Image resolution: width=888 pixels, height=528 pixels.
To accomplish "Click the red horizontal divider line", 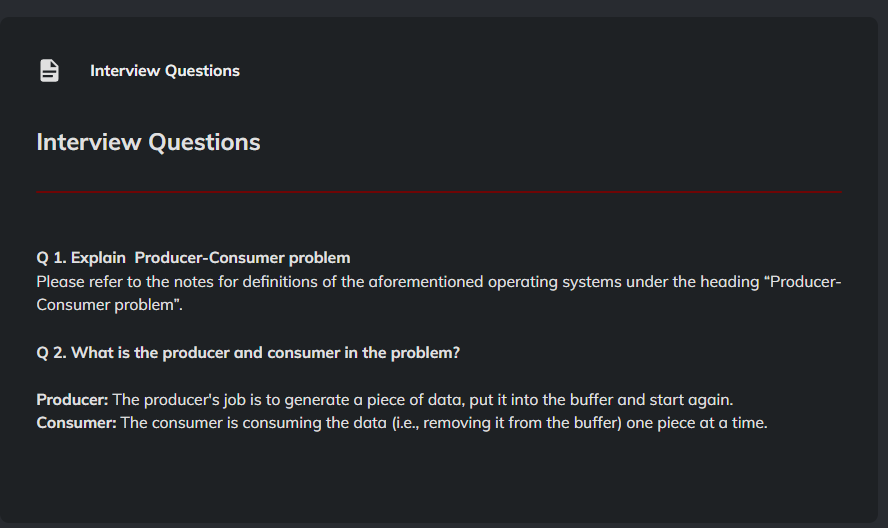I will pyautogui.click(x=439, y=191).
